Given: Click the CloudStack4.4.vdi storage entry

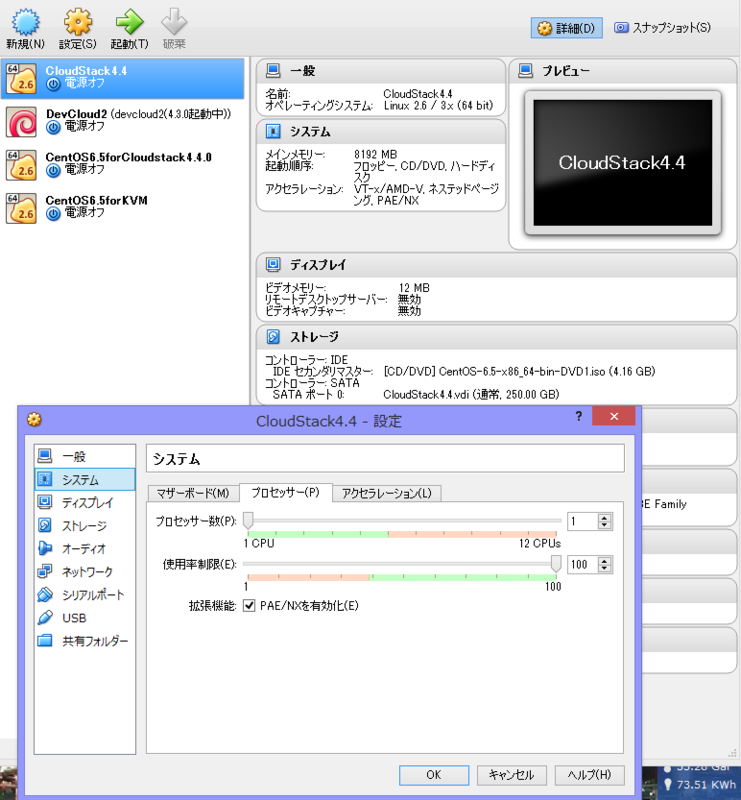Looking at the screenshot, I should [471, 394].
